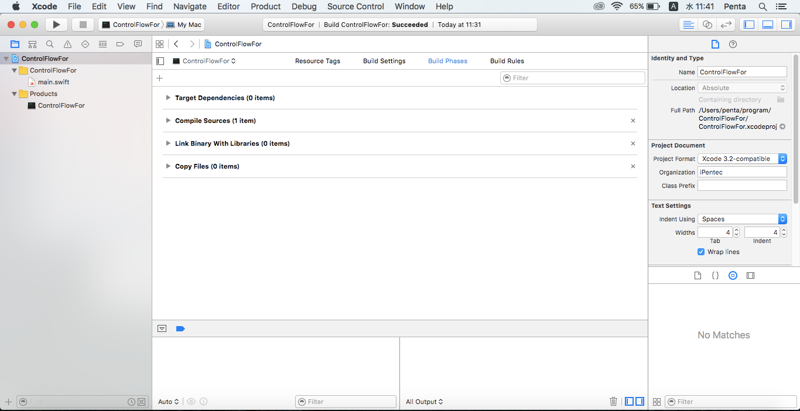The height and width of the screenshot is (411, 800).
Task: Switch to the Version editor
Action: pos(725,24)
